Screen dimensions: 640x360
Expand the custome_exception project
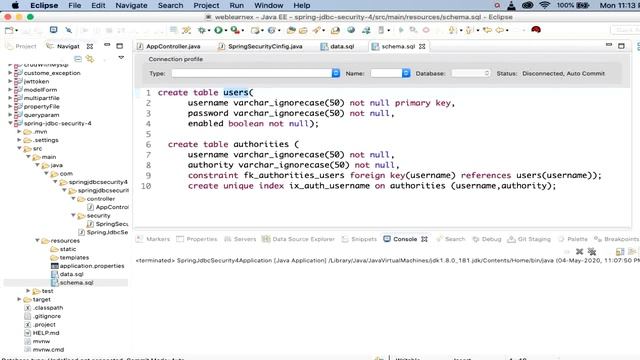pyautogui.click(x=10, y=73)
